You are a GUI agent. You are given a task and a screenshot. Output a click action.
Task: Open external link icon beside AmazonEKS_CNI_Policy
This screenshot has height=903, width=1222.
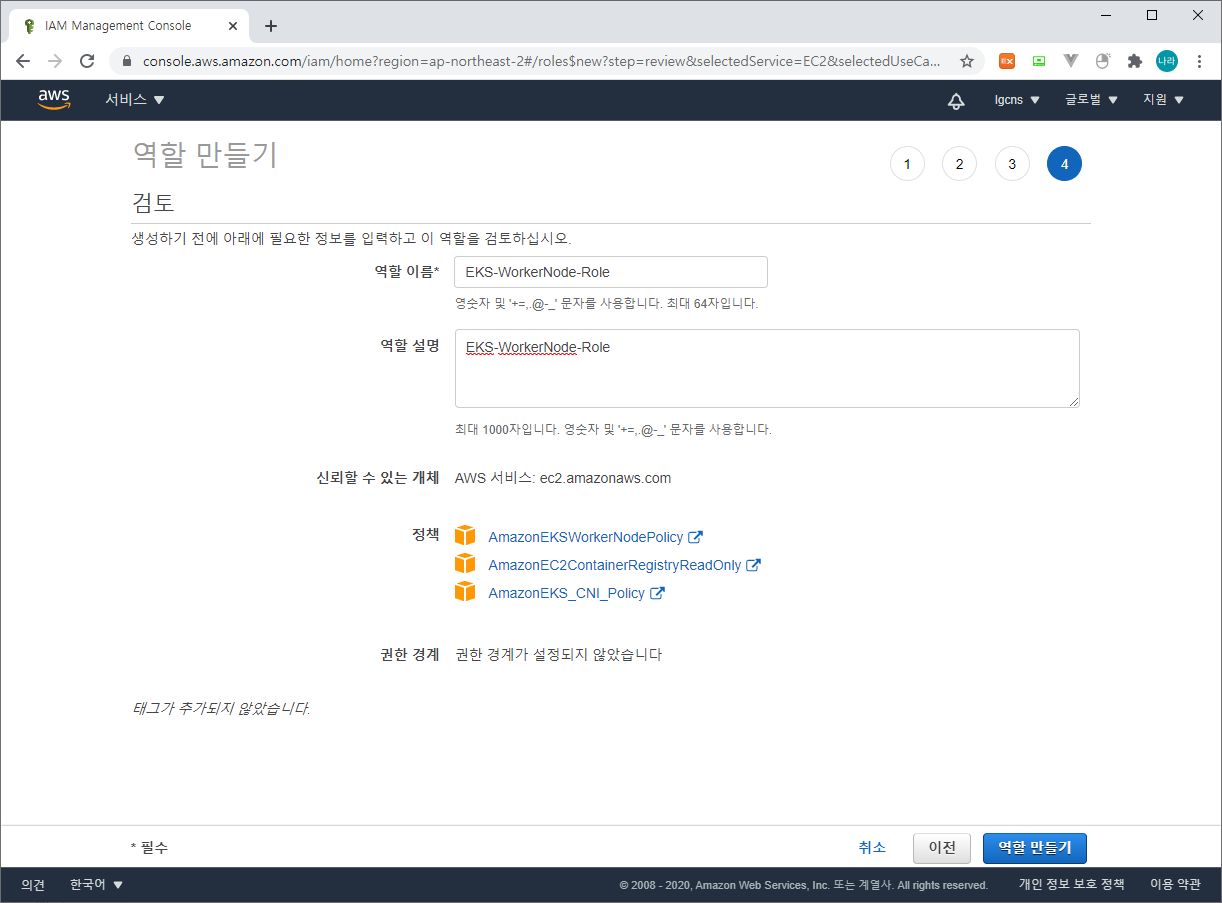(x=657, y=593)
